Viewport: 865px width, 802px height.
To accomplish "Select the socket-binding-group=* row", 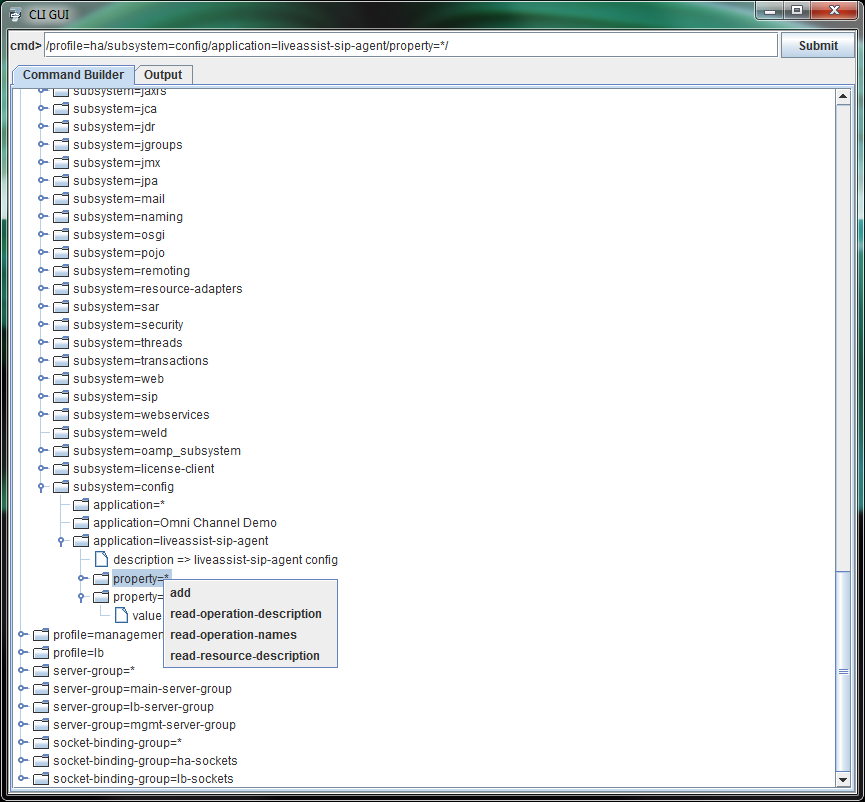I will 118,743.
